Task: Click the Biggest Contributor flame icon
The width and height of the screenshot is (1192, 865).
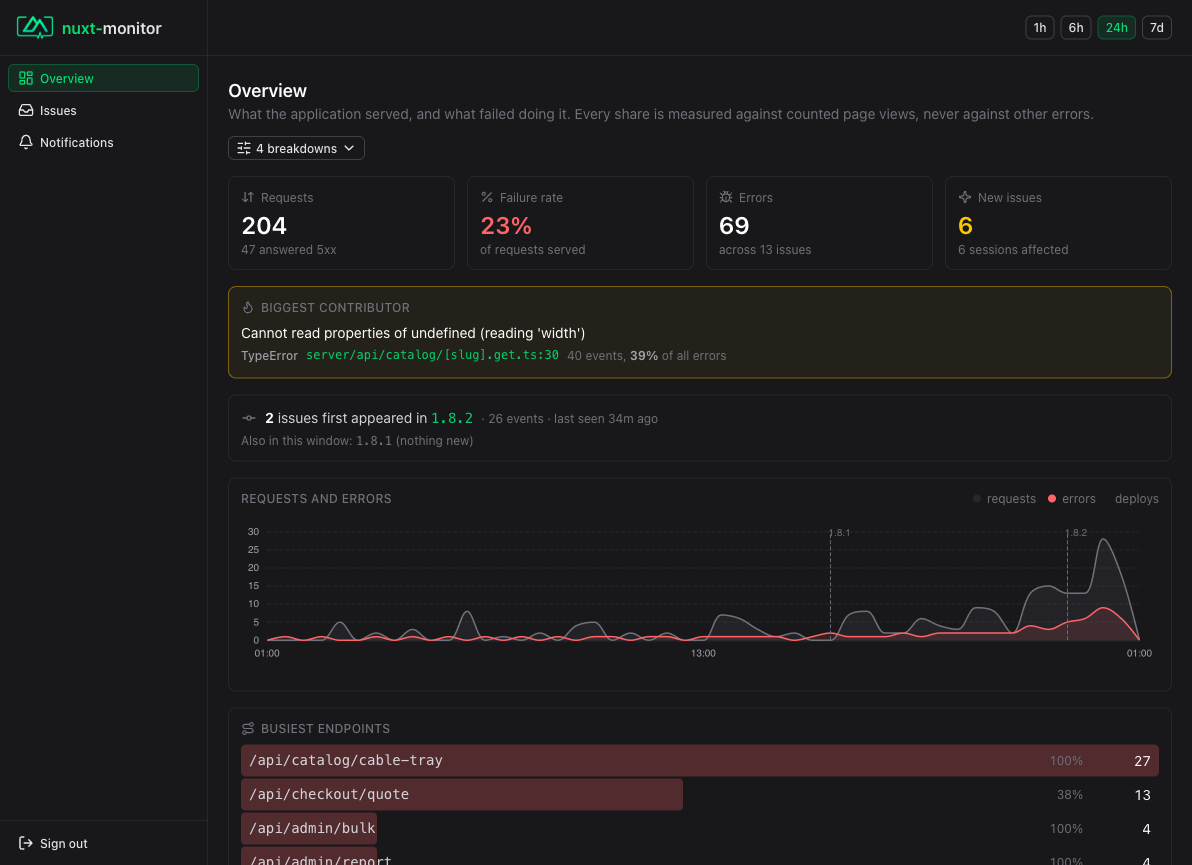Action: 248,307
